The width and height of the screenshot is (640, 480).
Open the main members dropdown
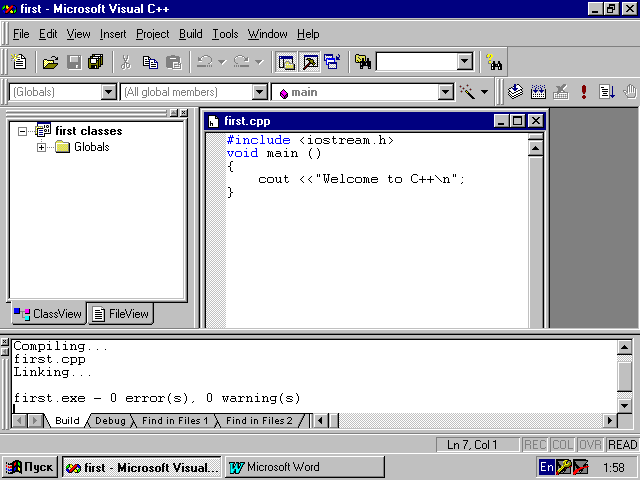446,92
